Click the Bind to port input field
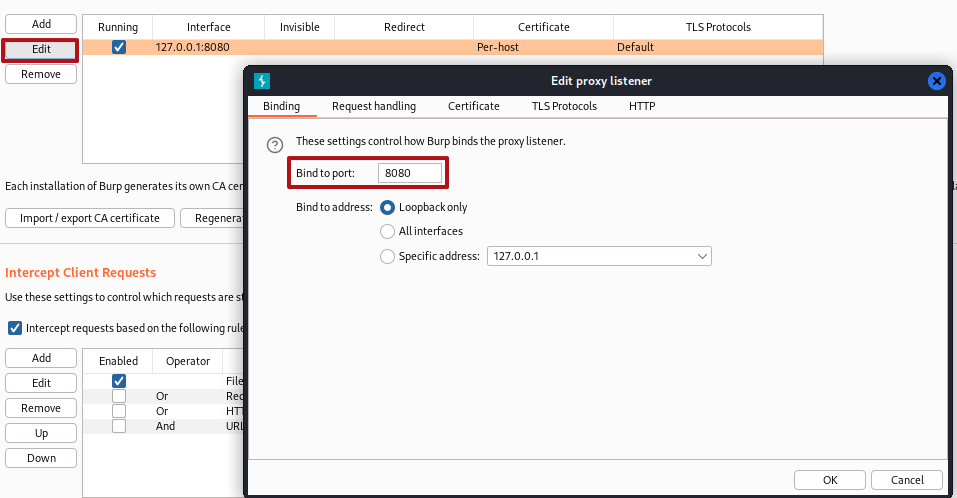Image resolution: width=957 pixels, height=498 pixels. click(x=410, y=173)
